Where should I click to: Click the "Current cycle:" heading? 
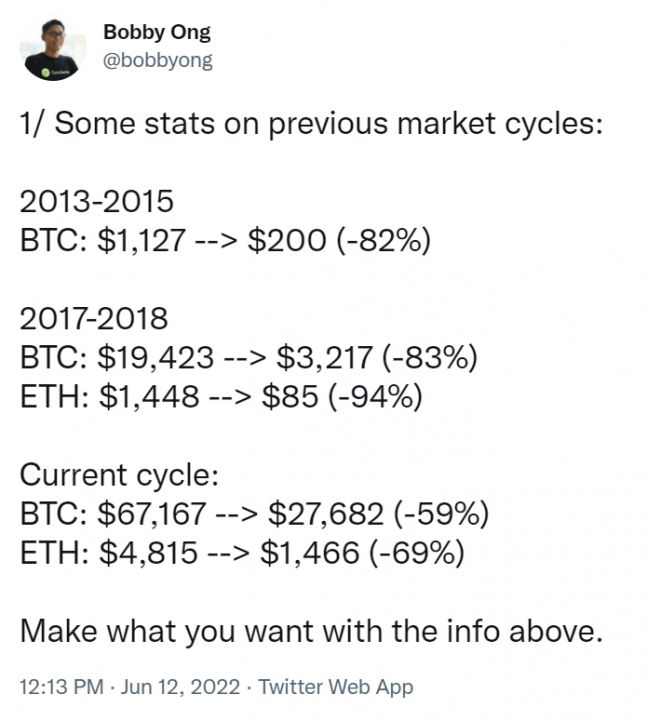(x=118, y=474)
